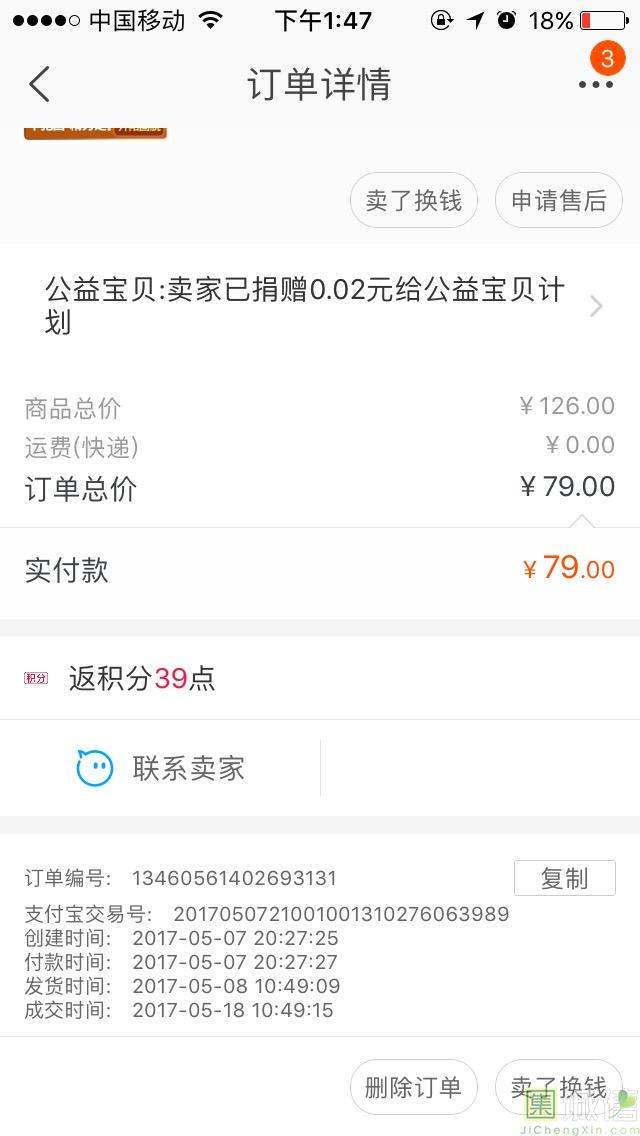
Task: Open the three-dot more options menu
Action: (595, 85)
